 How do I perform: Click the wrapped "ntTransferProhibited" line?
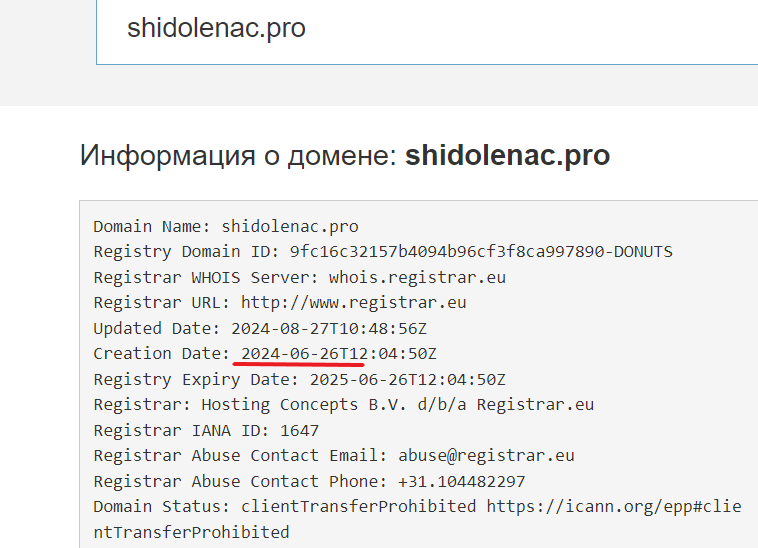(191, 532)
